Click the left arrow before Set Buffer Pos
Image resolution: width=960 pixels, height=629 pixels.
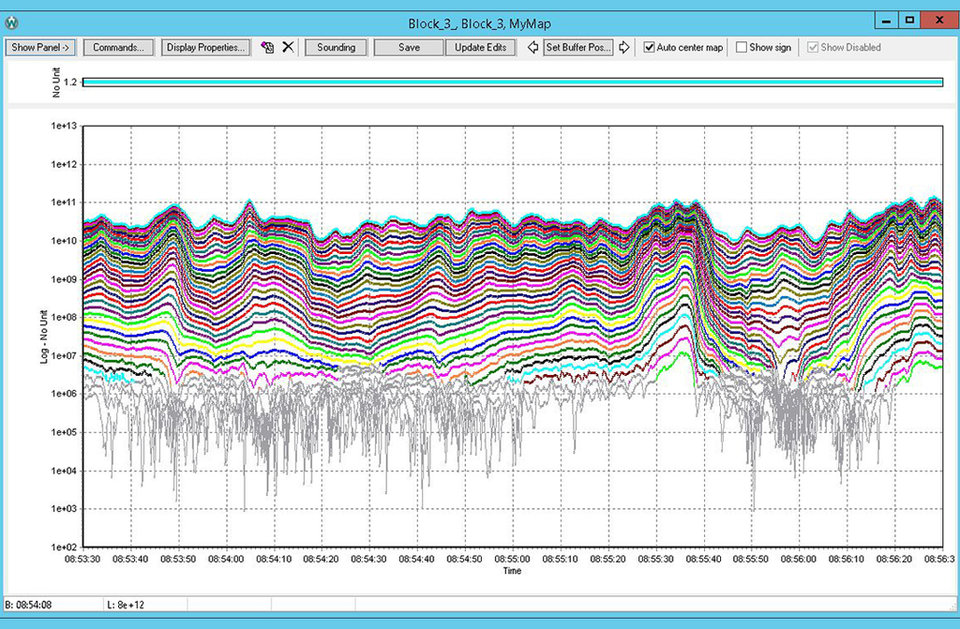533,47
